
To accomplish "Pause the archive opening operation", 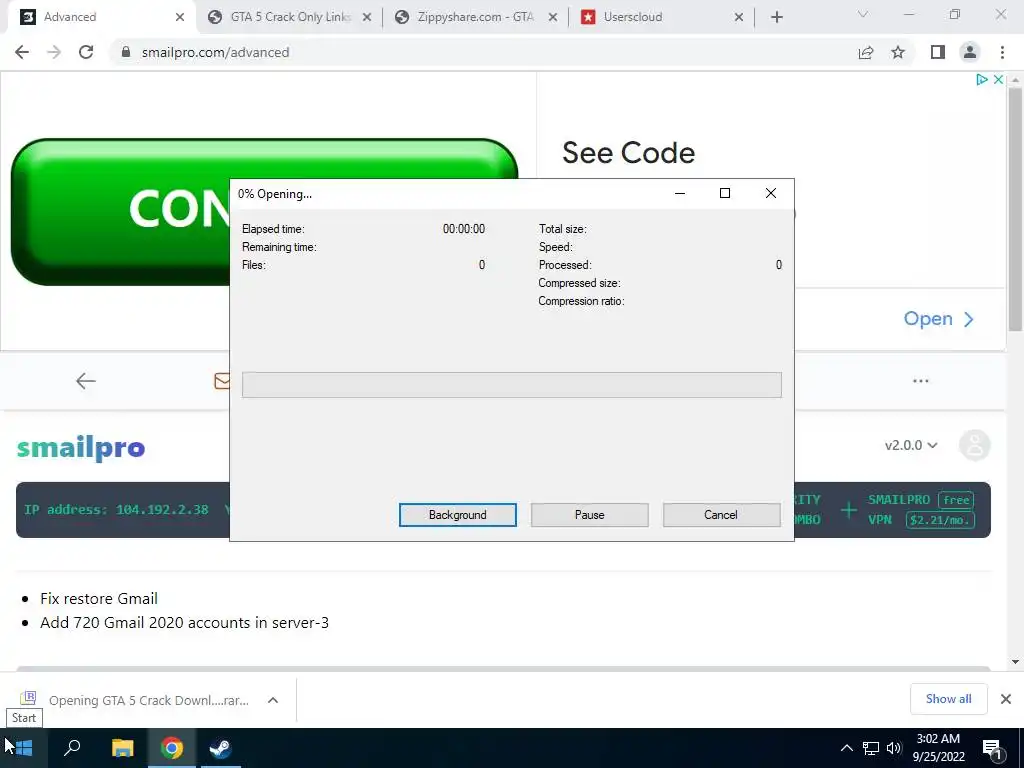I will pyautogui.click(x=589, y=515).
